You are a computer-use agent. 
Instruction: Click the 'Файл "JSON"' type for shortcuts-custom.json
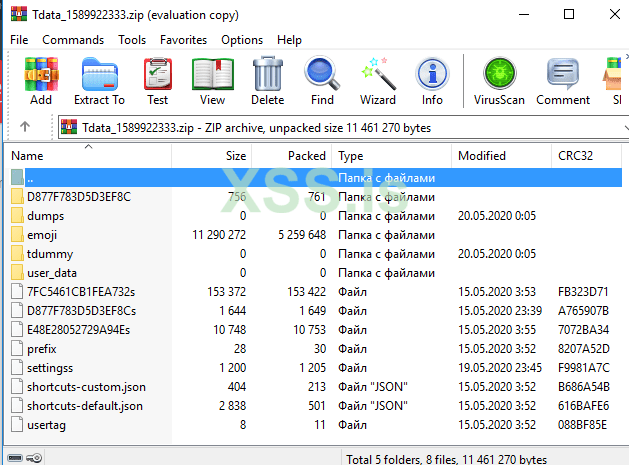[x=373, y=387]
